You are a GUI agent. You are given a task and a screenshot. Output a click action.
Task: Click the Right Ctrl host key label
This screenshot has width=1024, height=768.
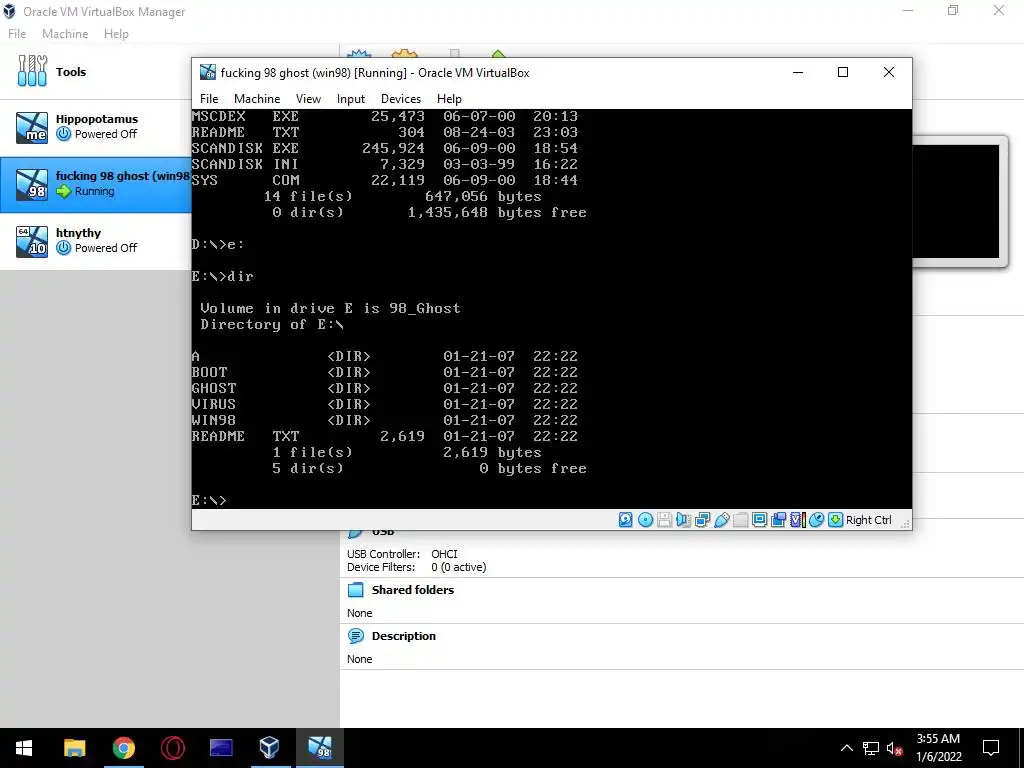pyautogui.click(x=869, y=520)
